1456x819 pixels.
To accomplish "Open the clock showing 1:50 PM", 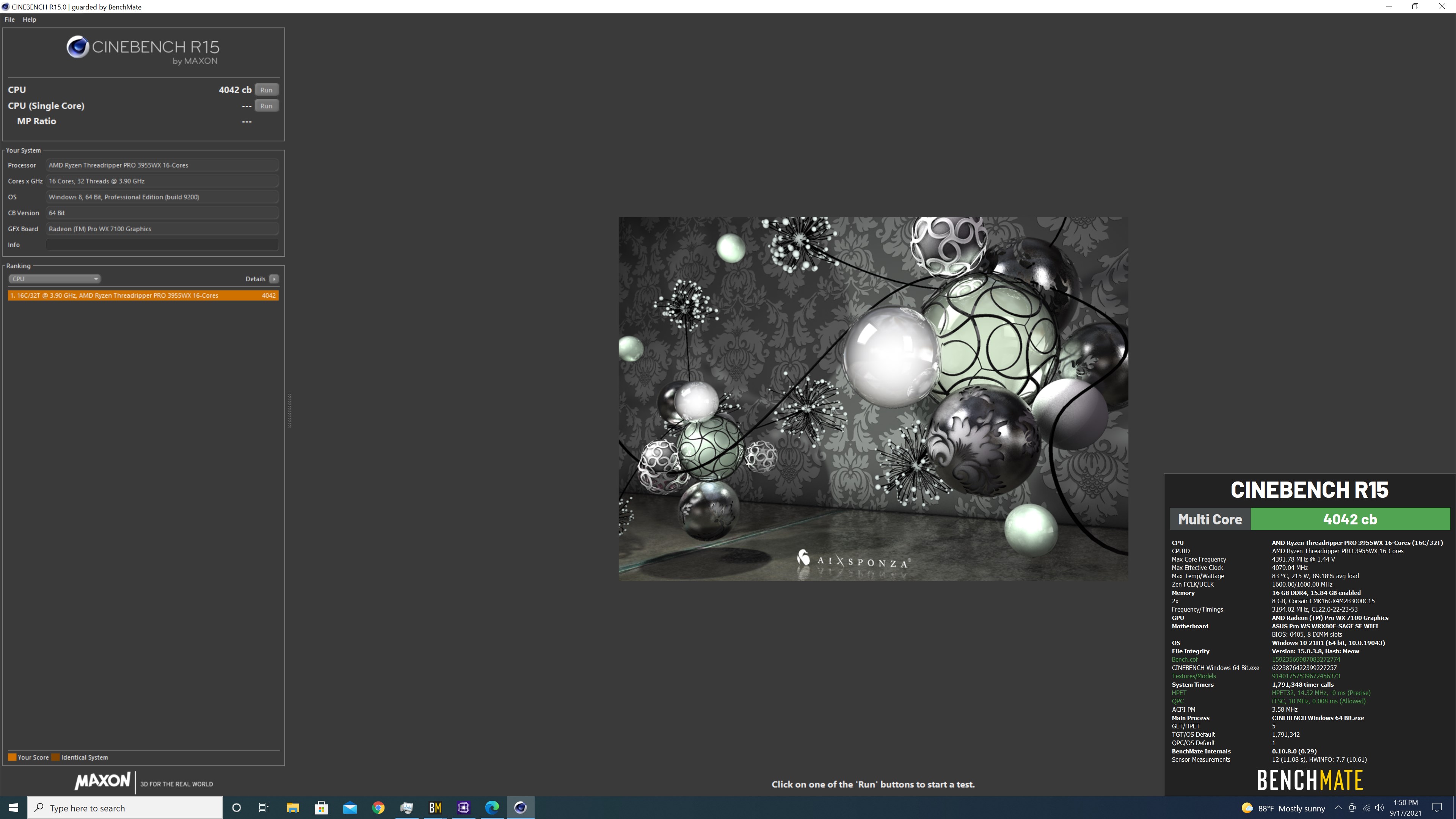I will [x=1406, y=808].
